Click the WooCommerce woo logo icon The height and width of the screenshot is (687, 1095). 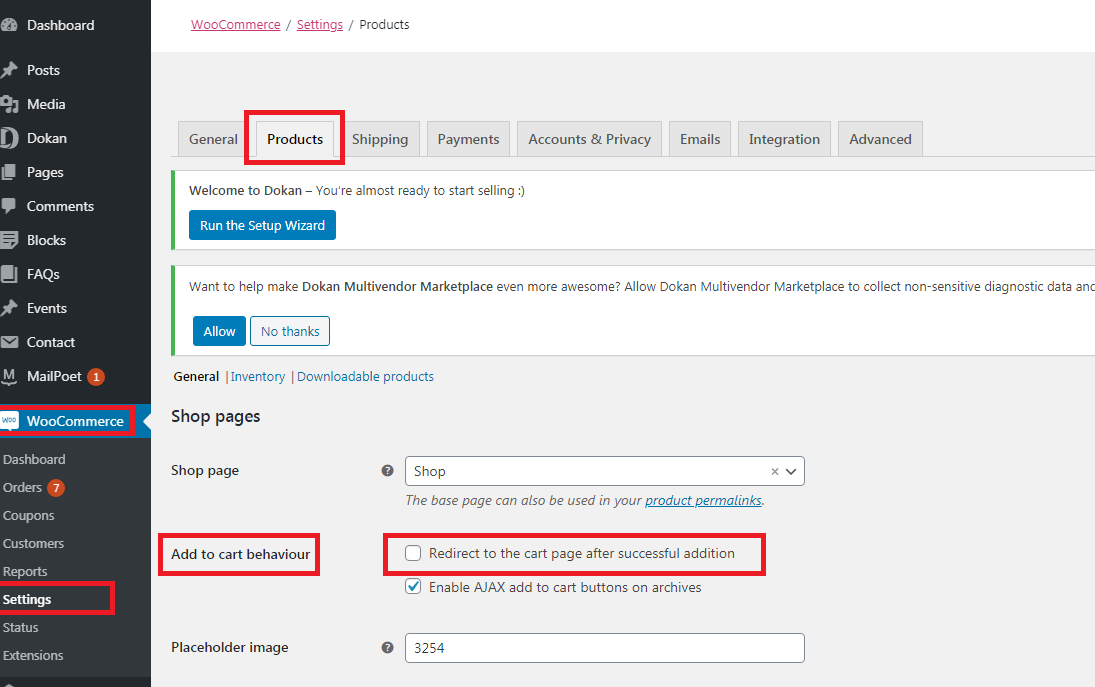9,421
